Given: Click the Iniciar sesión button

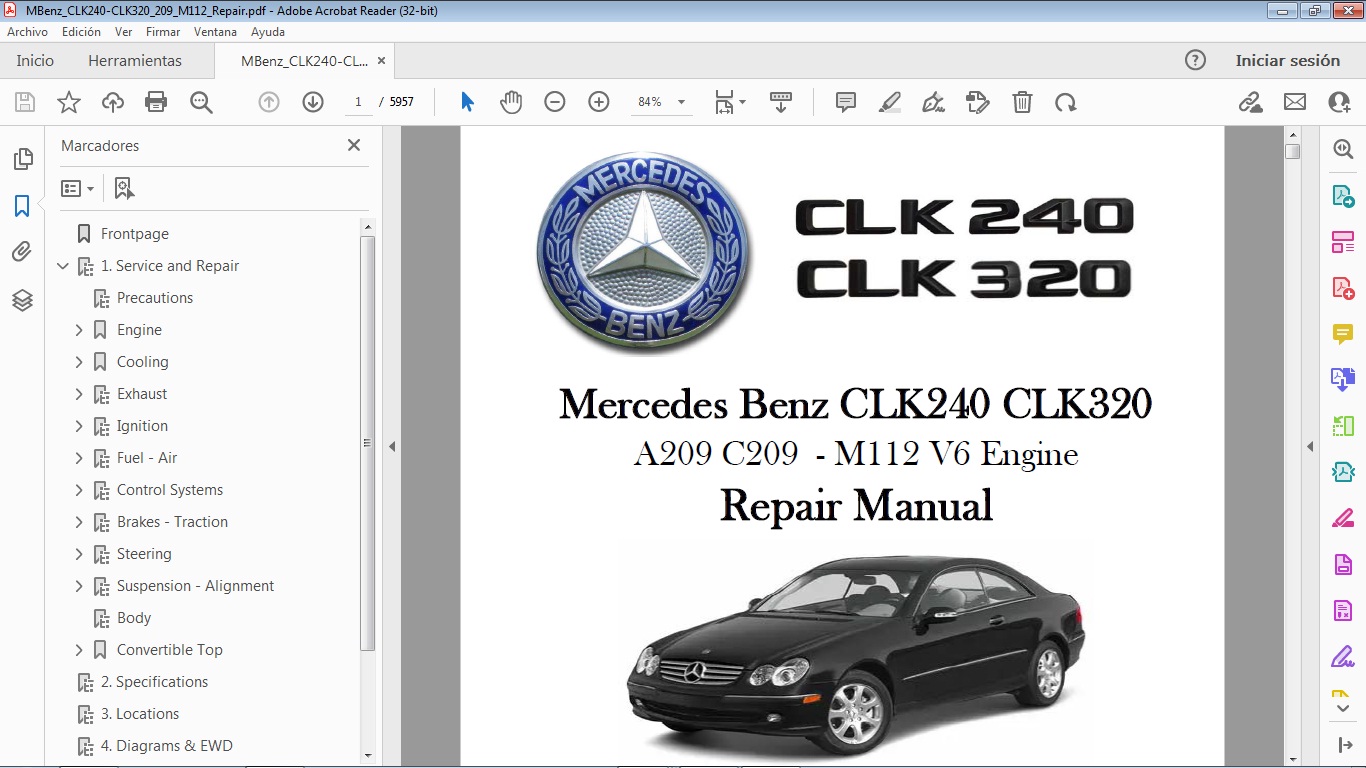Looking at the screenshot, I should pos(1288,60).
